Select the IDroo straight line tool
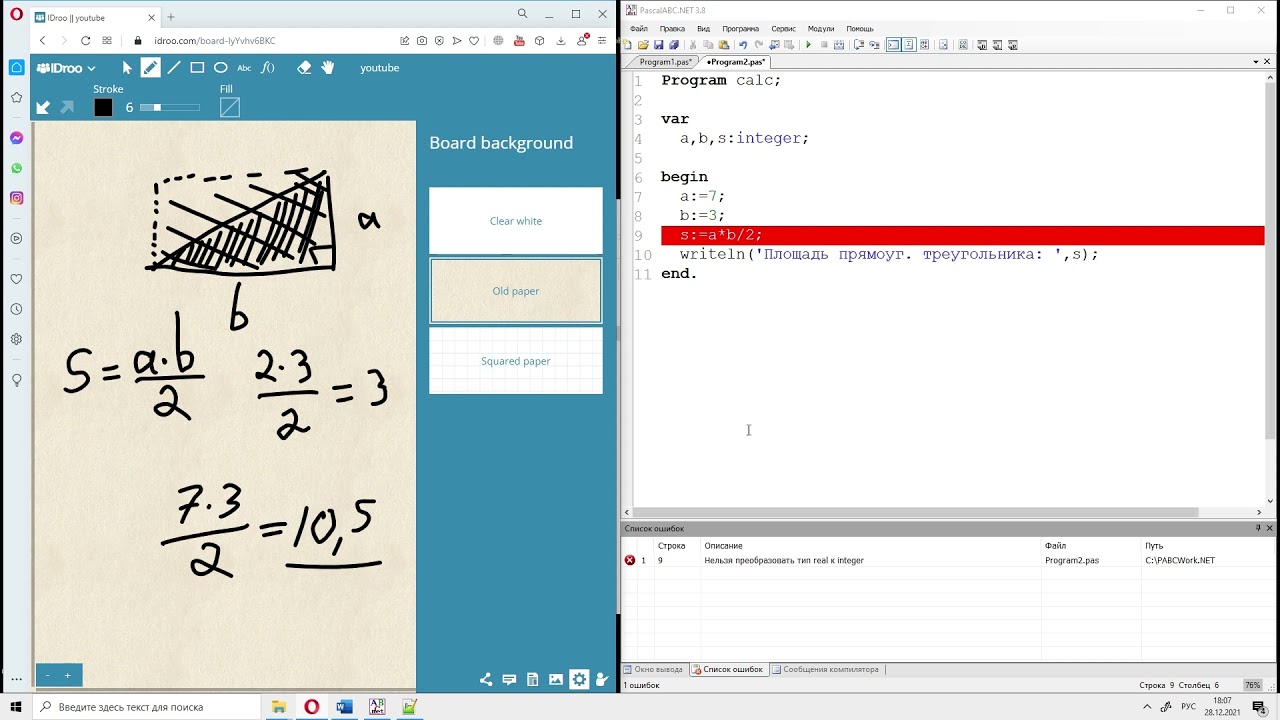The image size is (1280, 720). 174,68
